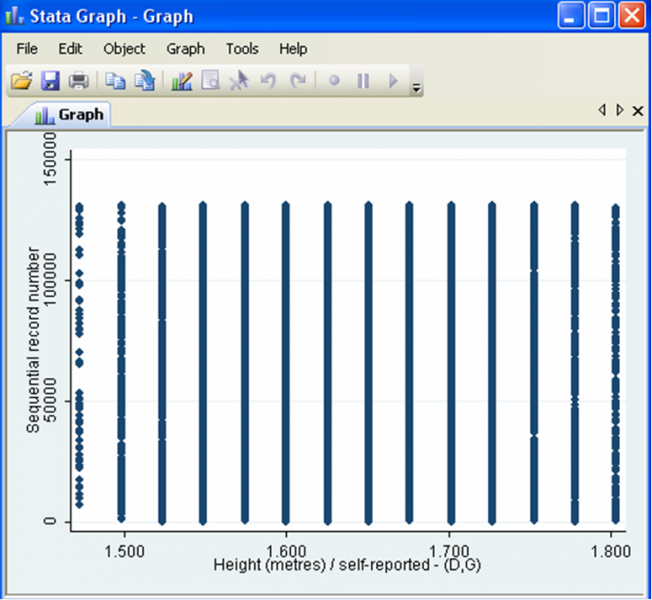
Task: Click the Hide Object Browser icon
Action: coord(210,81)
